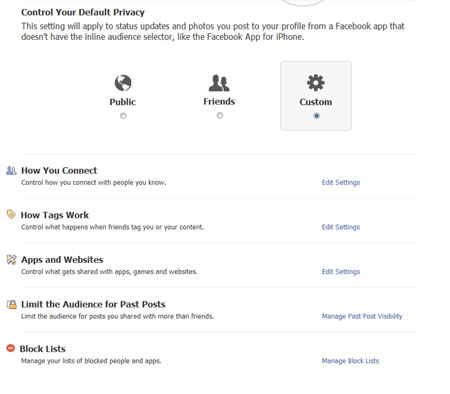
Task: Open Edit Settings for How Tags Work
Action: click(341, 227)
